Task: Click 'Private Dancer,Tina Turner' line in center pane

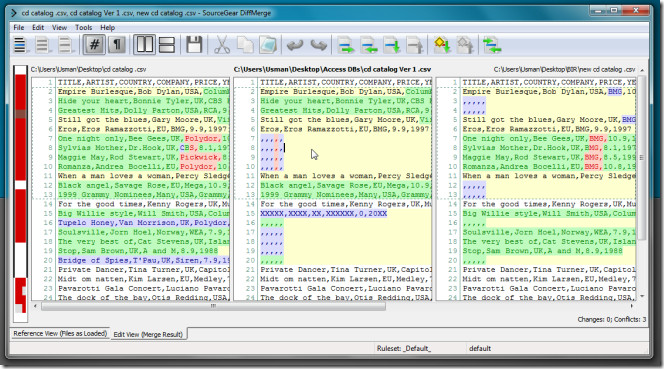Action: point(346,270)
